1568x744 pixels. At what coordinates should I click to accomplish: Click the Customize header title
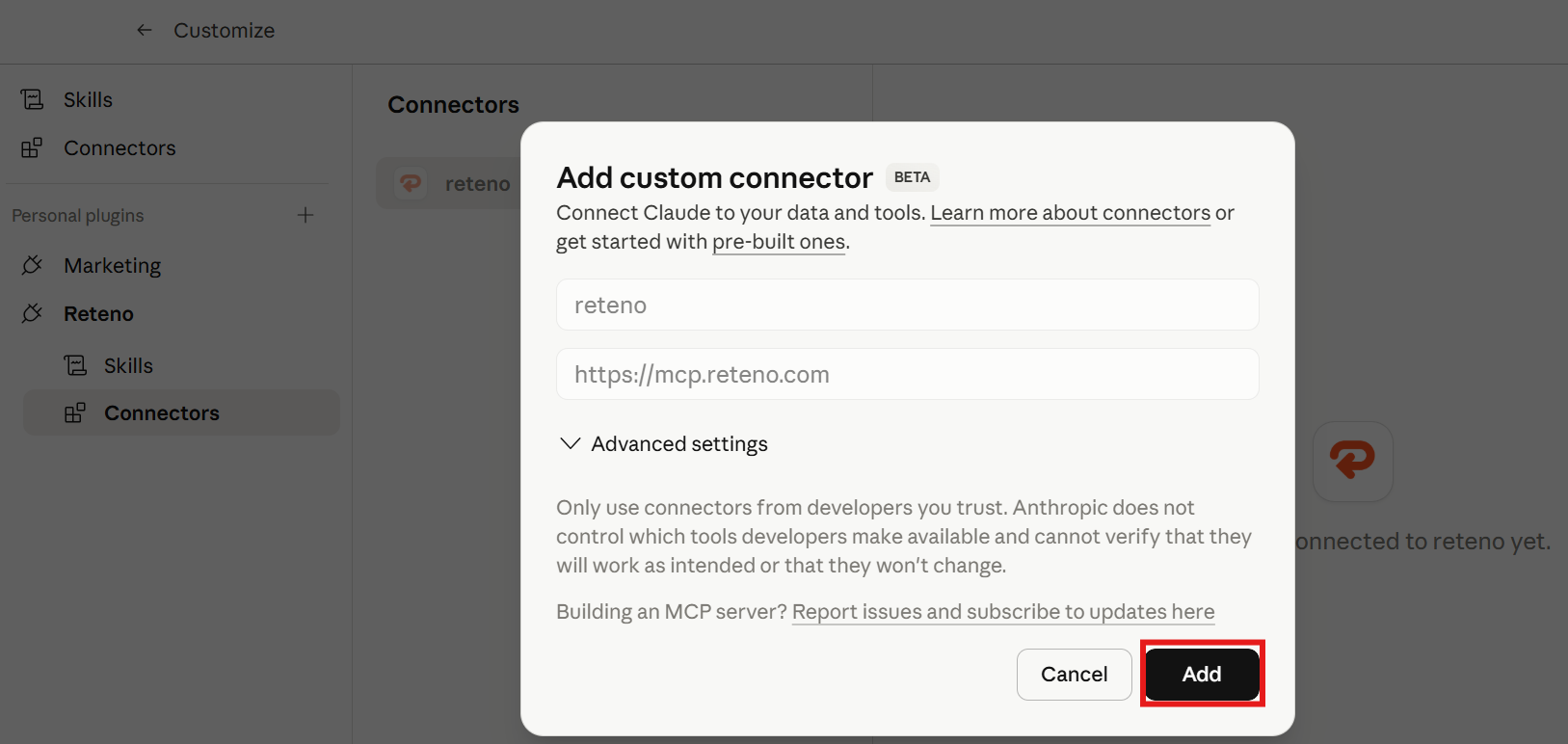(x=225, y=31)
